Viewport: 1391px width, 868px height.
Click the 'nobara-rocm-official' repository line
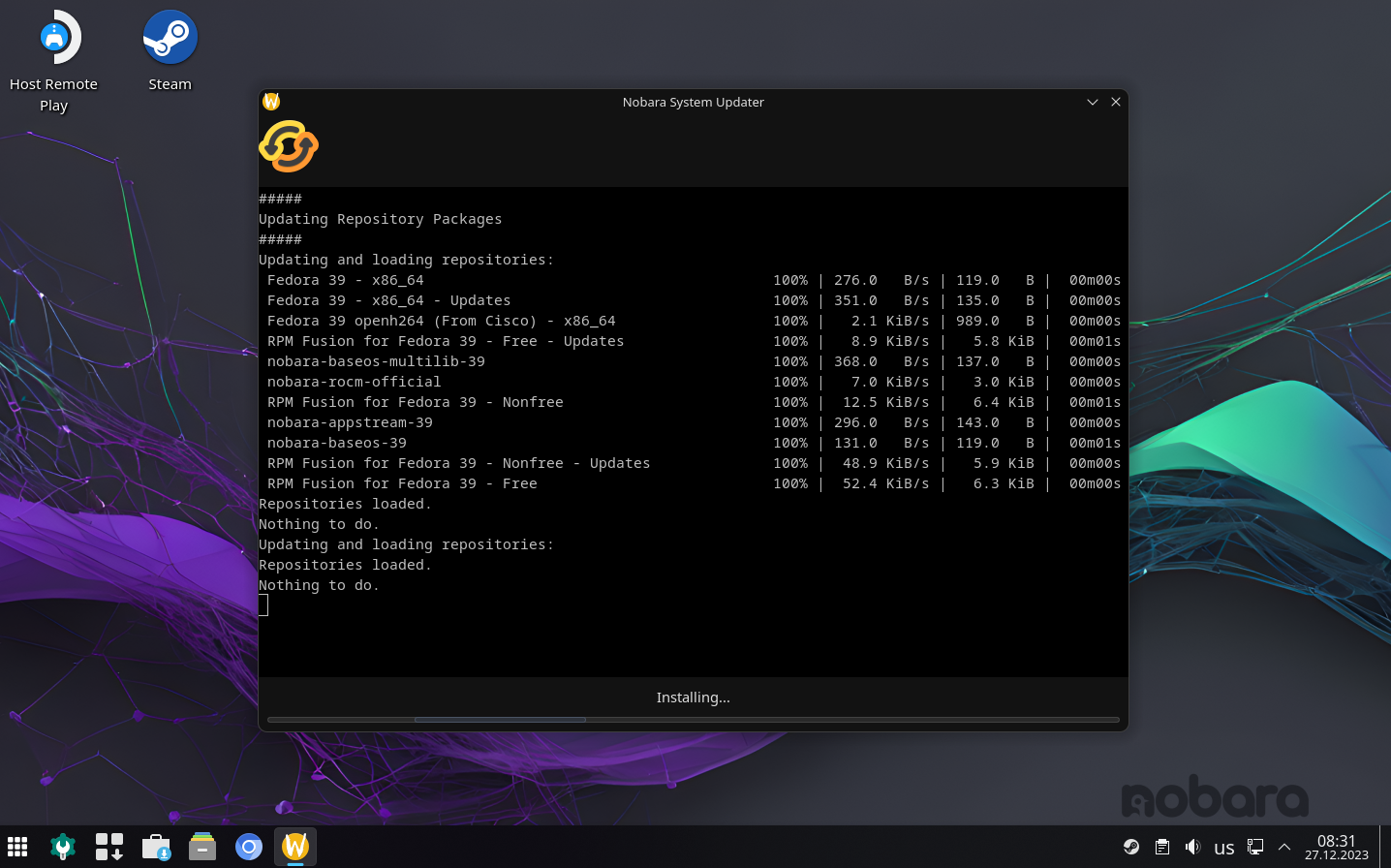(355, 382)
